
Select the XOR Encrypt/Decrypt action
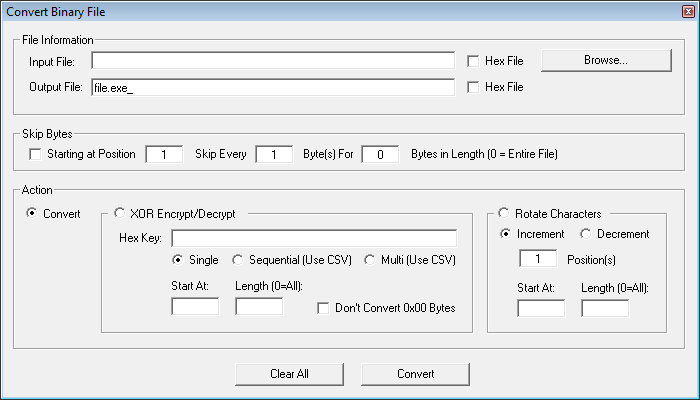(119, 213)
